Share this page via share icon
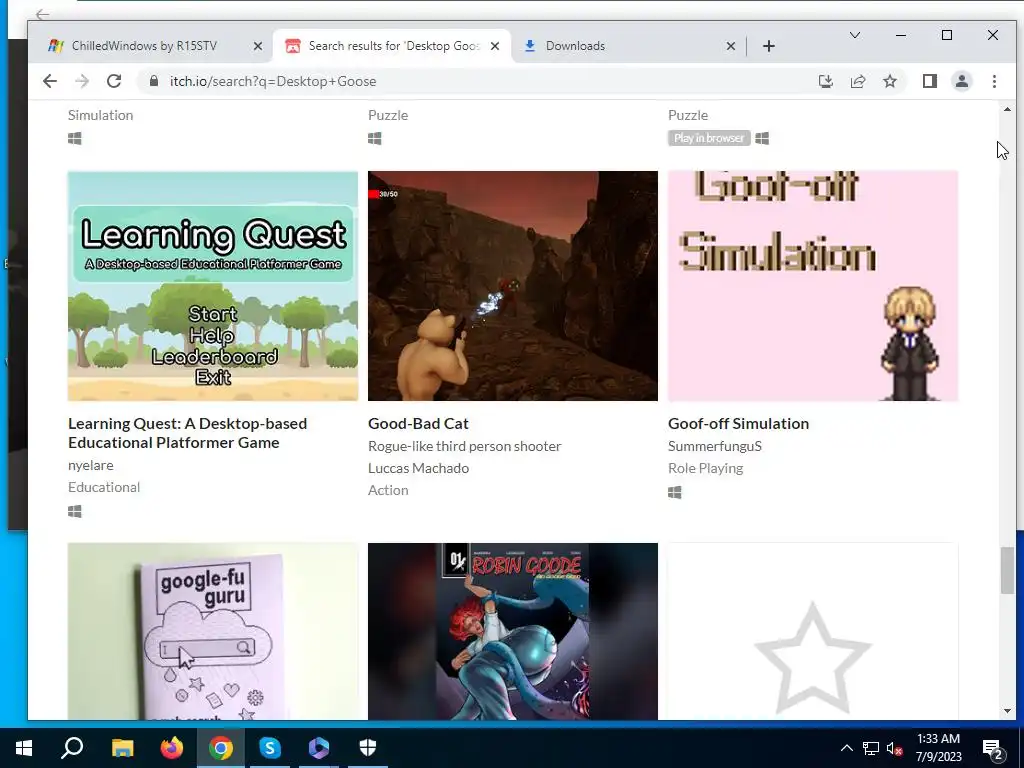Viewport: 1024px width, 768px height. 857,81
